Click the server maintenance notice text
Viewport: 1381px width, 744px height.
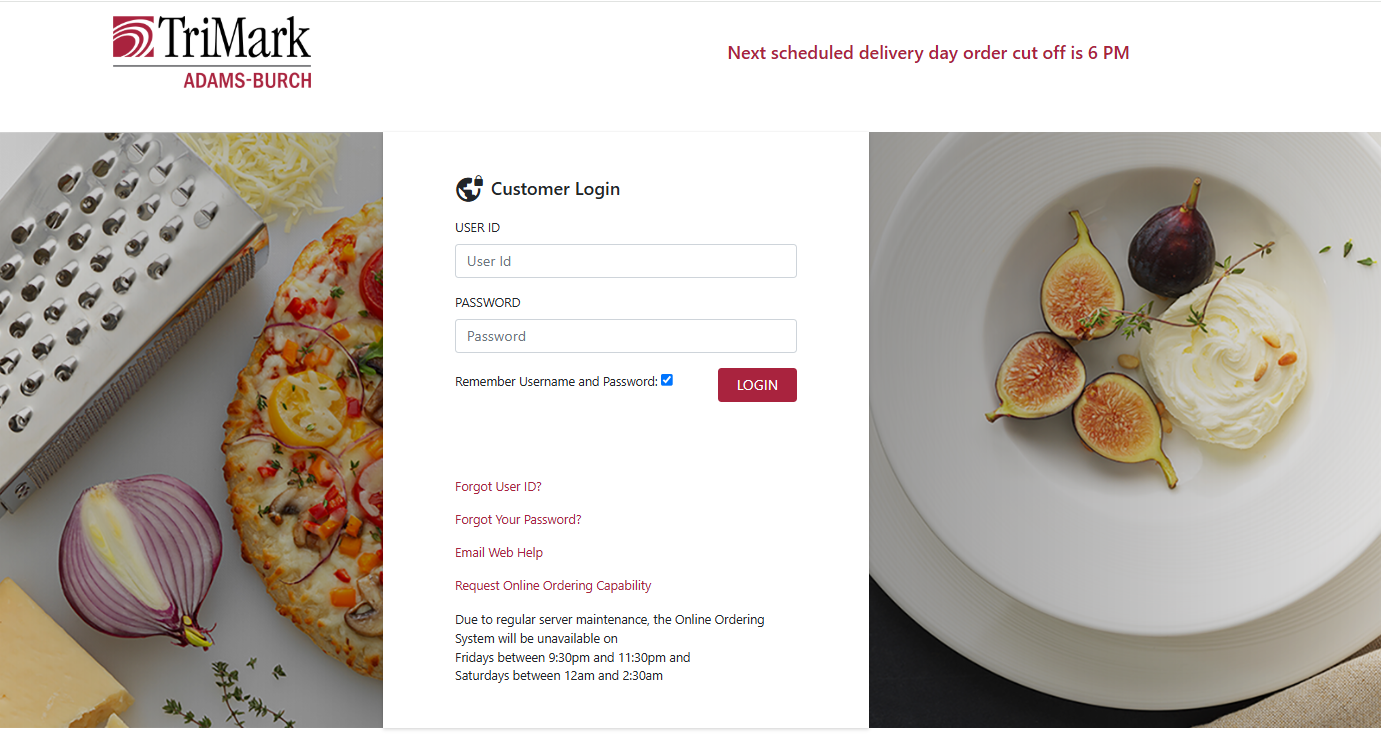(609, 648)
